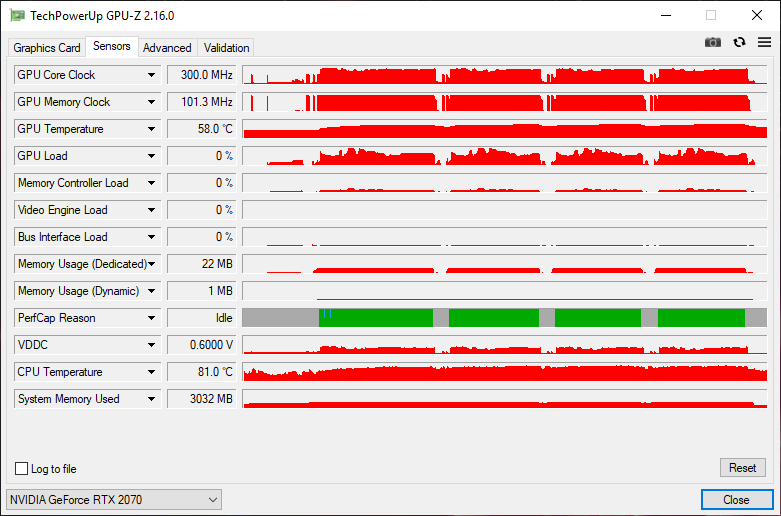Click the 58.0 °C GPU temperature value
Viewport: 781px width, 516px height.
[202, 129]
